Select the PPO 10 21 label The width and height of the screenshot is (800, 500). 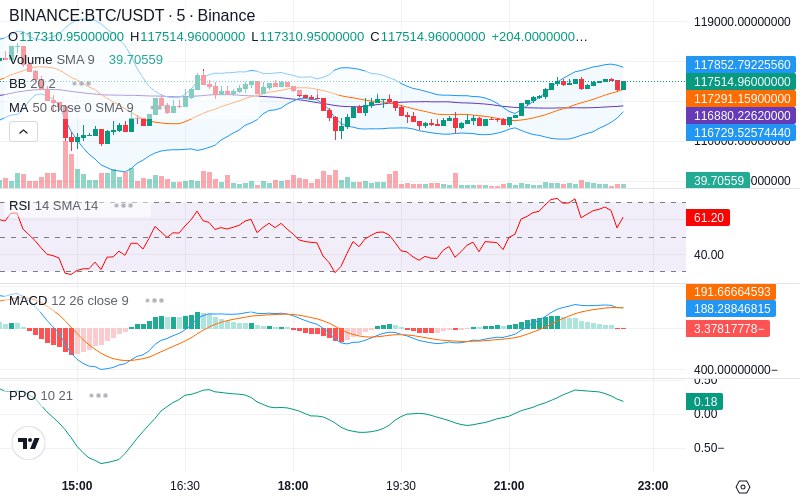tap(41, 395)
